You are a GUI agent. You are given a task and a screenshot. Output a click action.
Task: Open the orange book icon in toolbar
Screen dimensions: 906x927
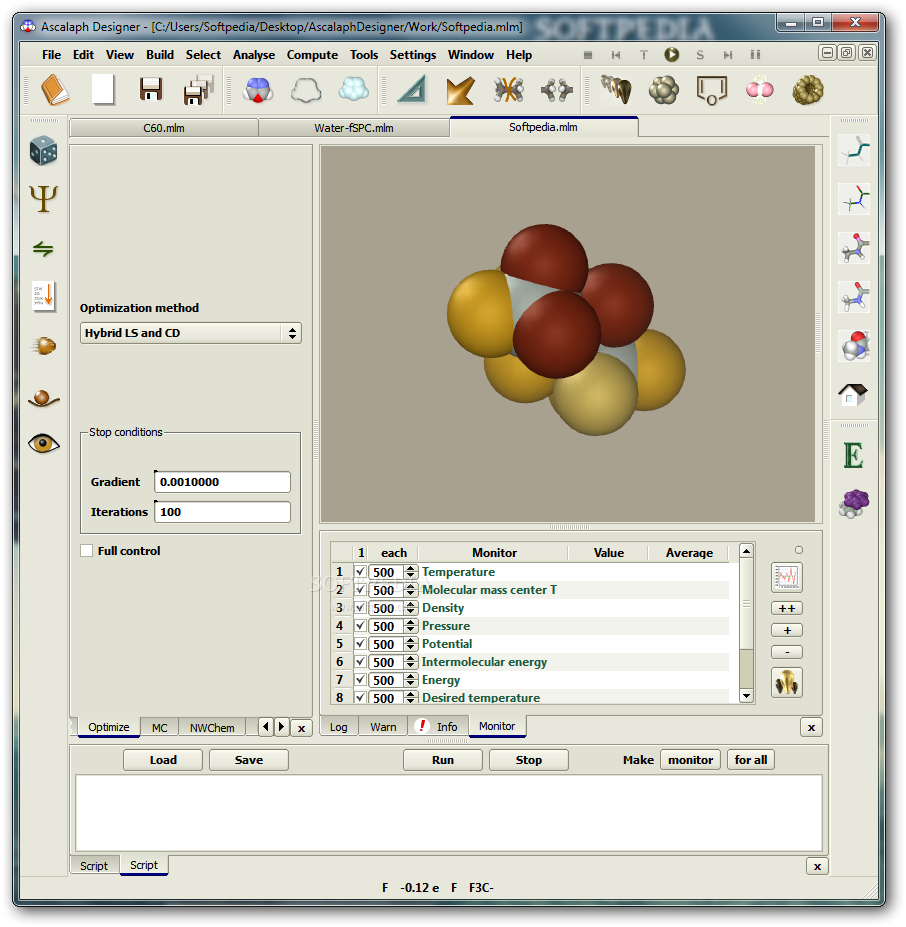click(x=55, y=90)
